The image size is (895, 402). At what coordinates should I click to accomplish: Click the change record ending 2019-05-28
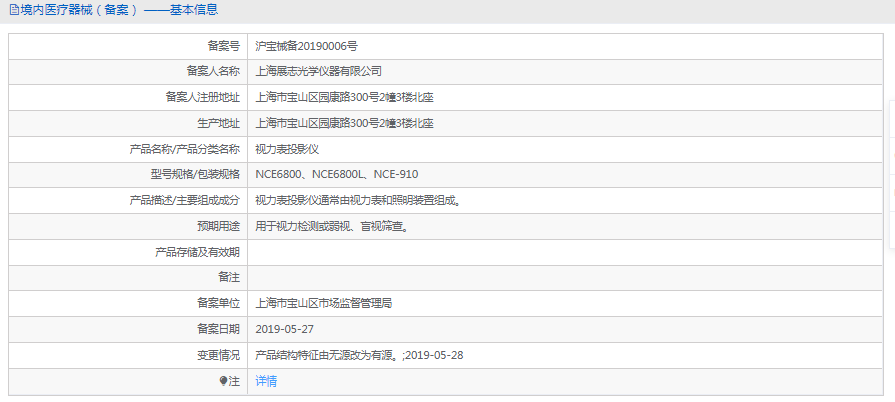[x=359, y=355]
